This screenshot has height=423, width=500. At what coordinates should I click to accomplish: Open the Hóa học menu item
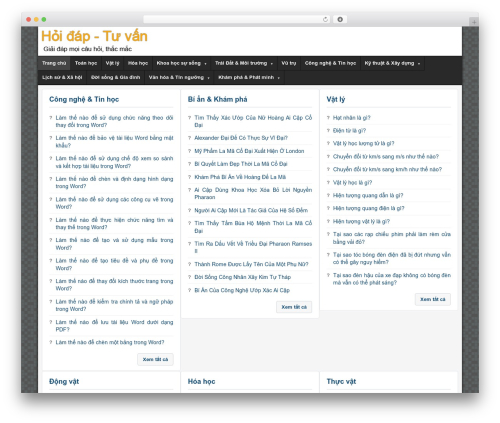(x=138, y=63)
